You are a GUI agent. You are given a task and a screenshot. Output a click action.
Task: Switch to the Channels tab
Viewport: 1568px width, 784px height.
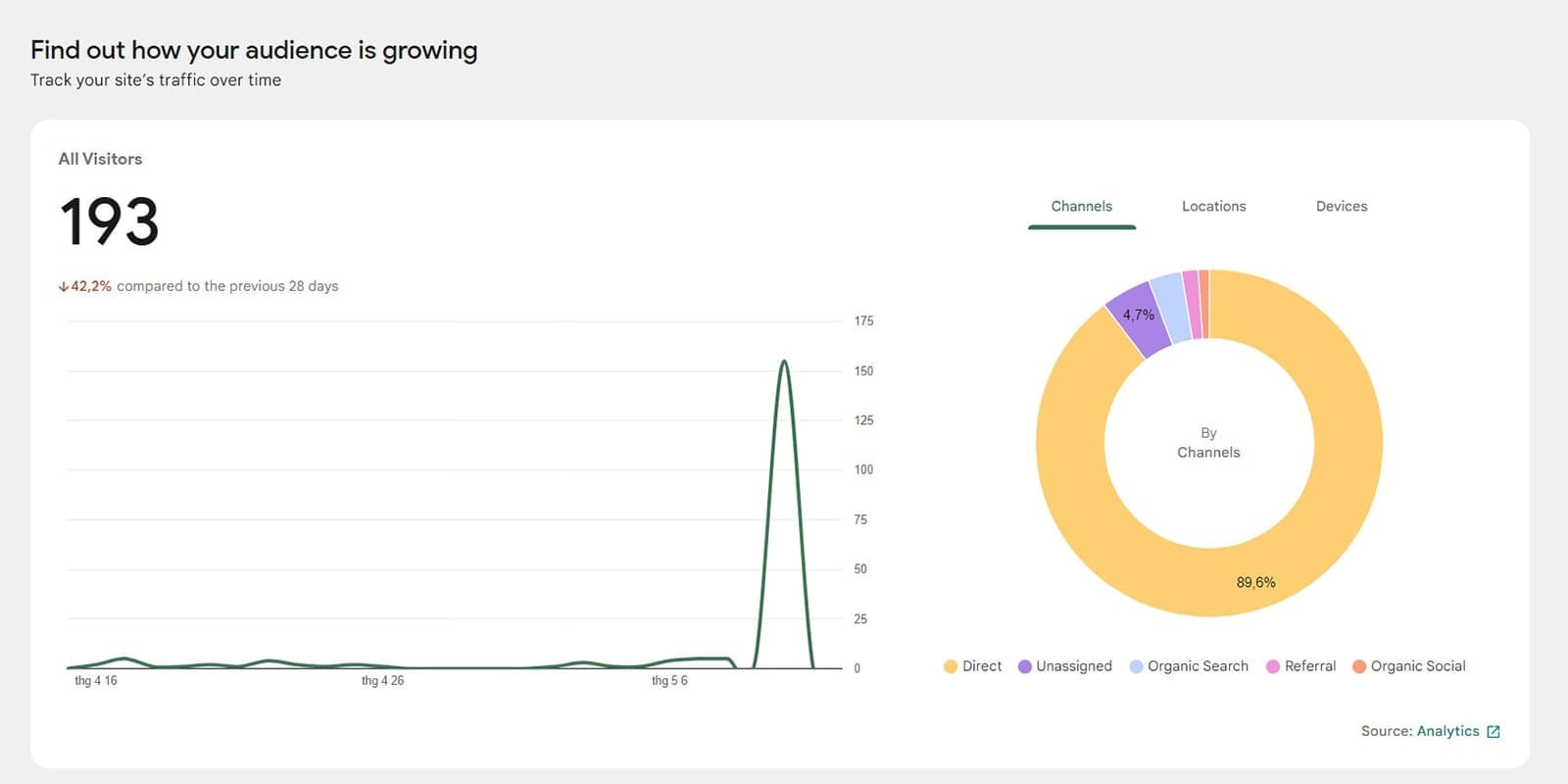(1081, 206)
